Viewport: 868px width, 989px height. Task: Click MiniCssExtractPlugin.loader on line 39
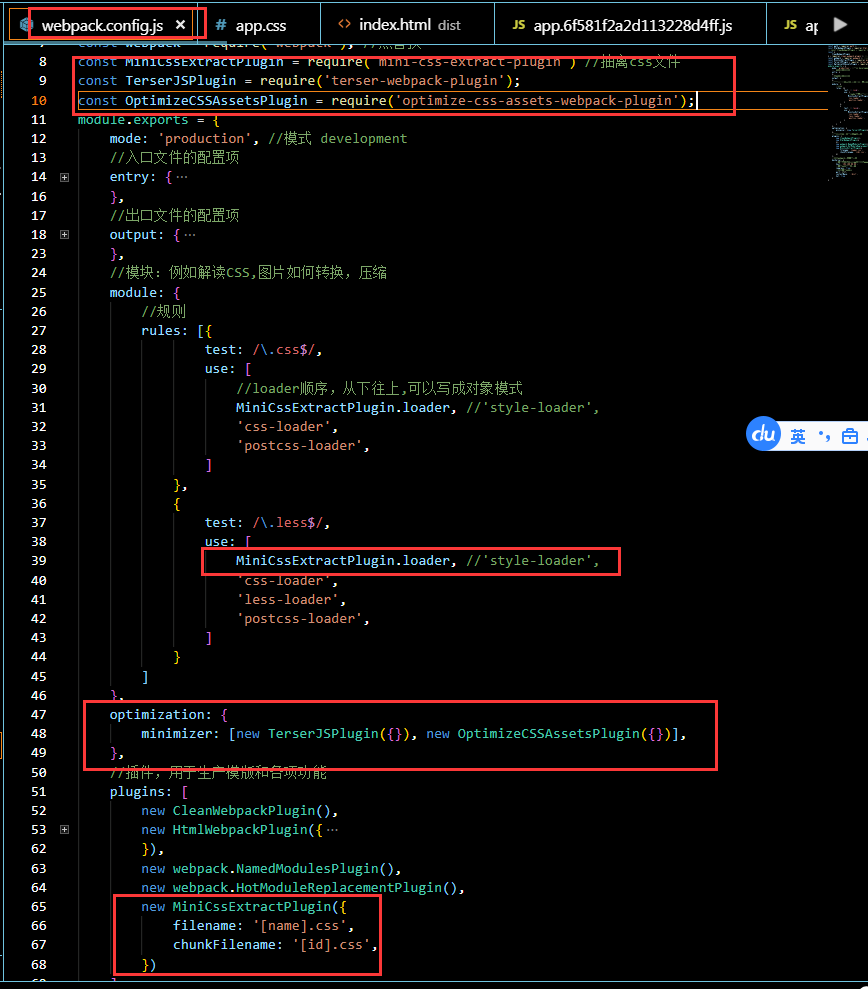tap(343, 561)
